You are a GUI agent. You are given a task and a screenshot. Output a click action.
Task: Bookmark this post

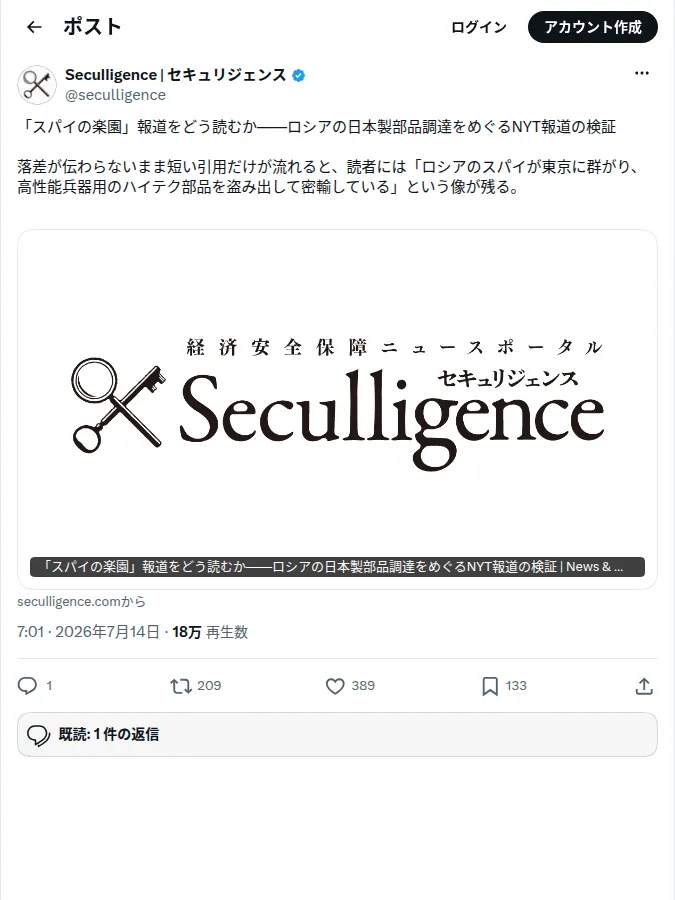click(x=490, y=685)
